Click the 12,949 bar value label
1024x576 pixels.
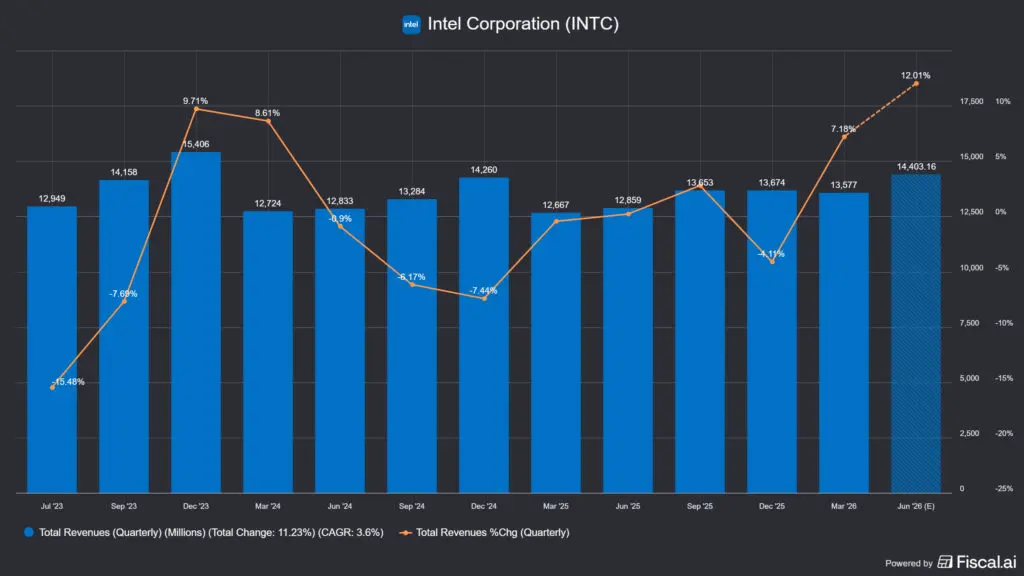[52, 199]
